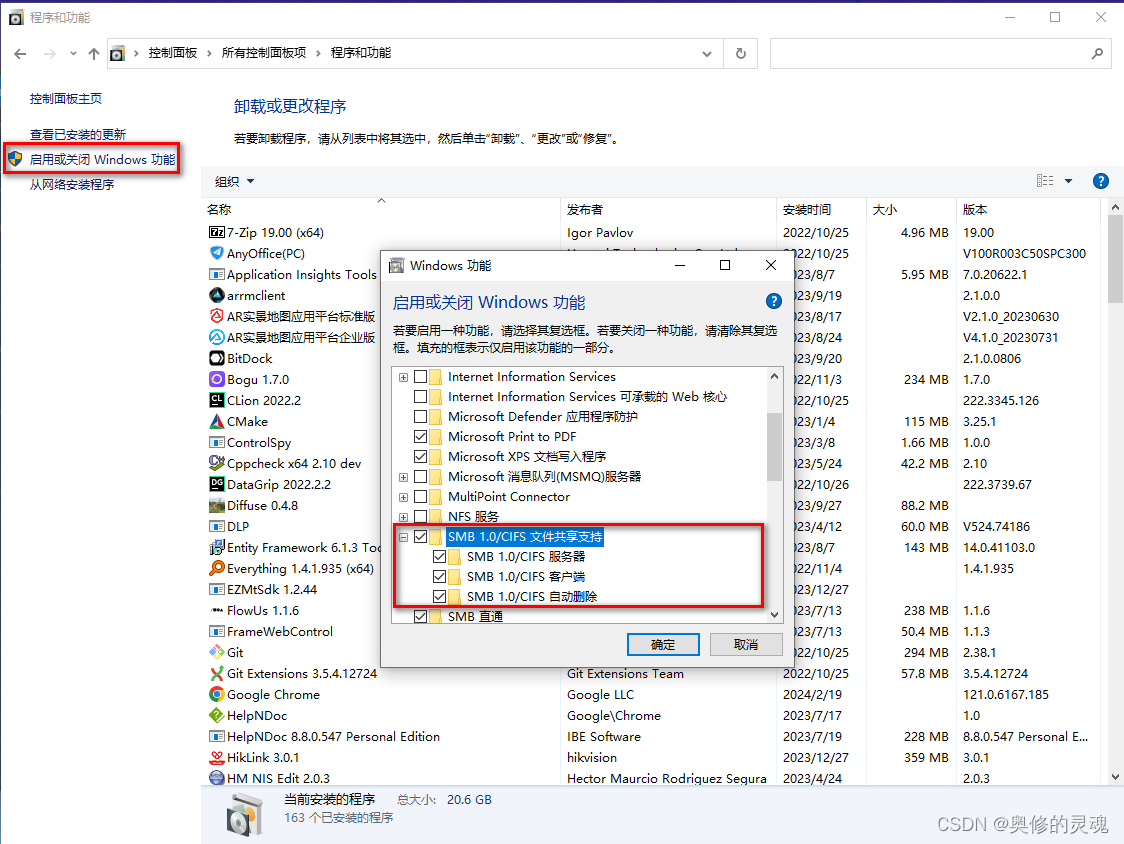Click the Diffuse 0.4.8 icon
1124x844 pixels.
point(216,506)
